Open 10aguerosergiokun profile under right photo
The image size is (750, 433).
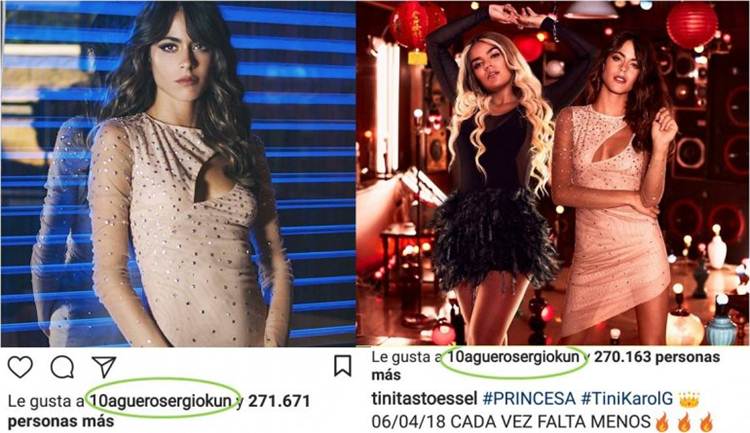pos(514,357)
